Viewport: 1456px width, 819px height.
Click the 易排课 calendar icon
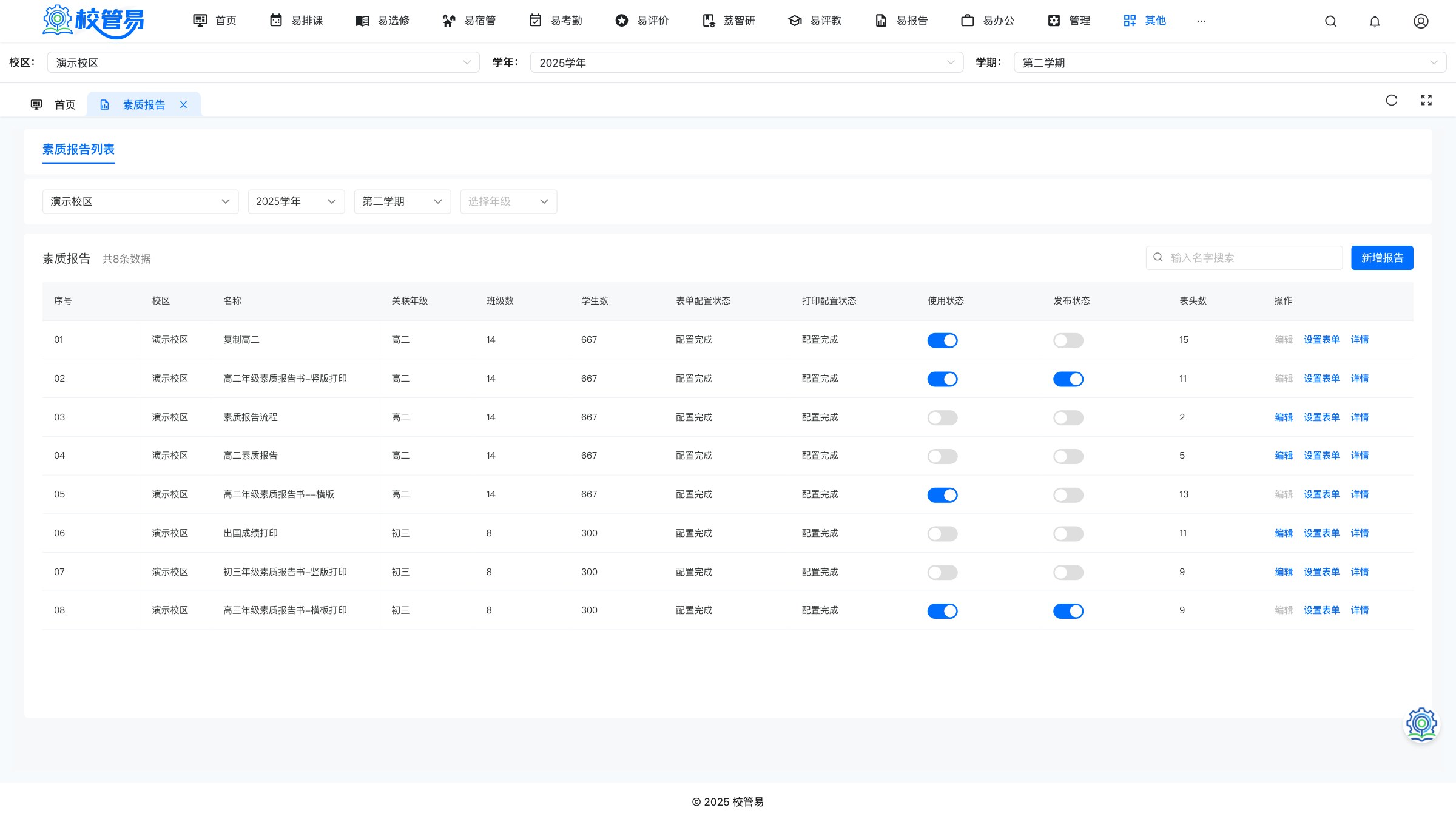click(276, 21)
